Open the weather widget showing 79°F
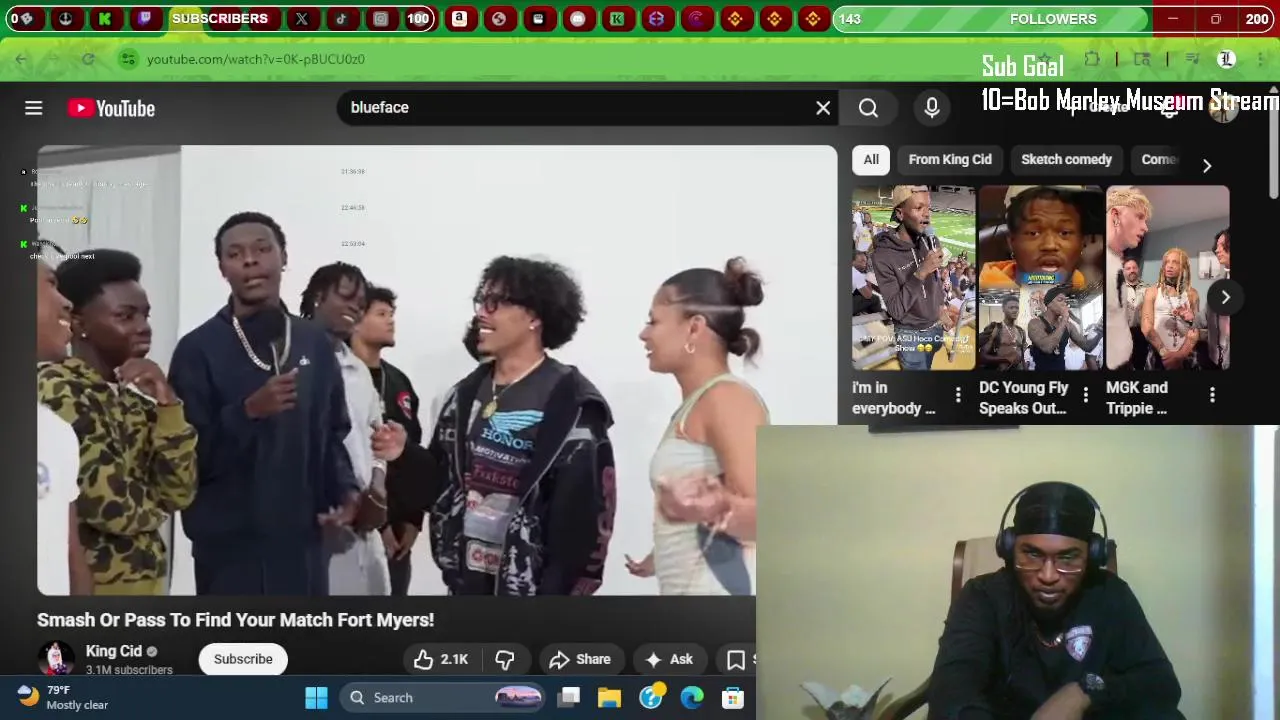This screenshot has width=1280, height=720. (62, 697)
